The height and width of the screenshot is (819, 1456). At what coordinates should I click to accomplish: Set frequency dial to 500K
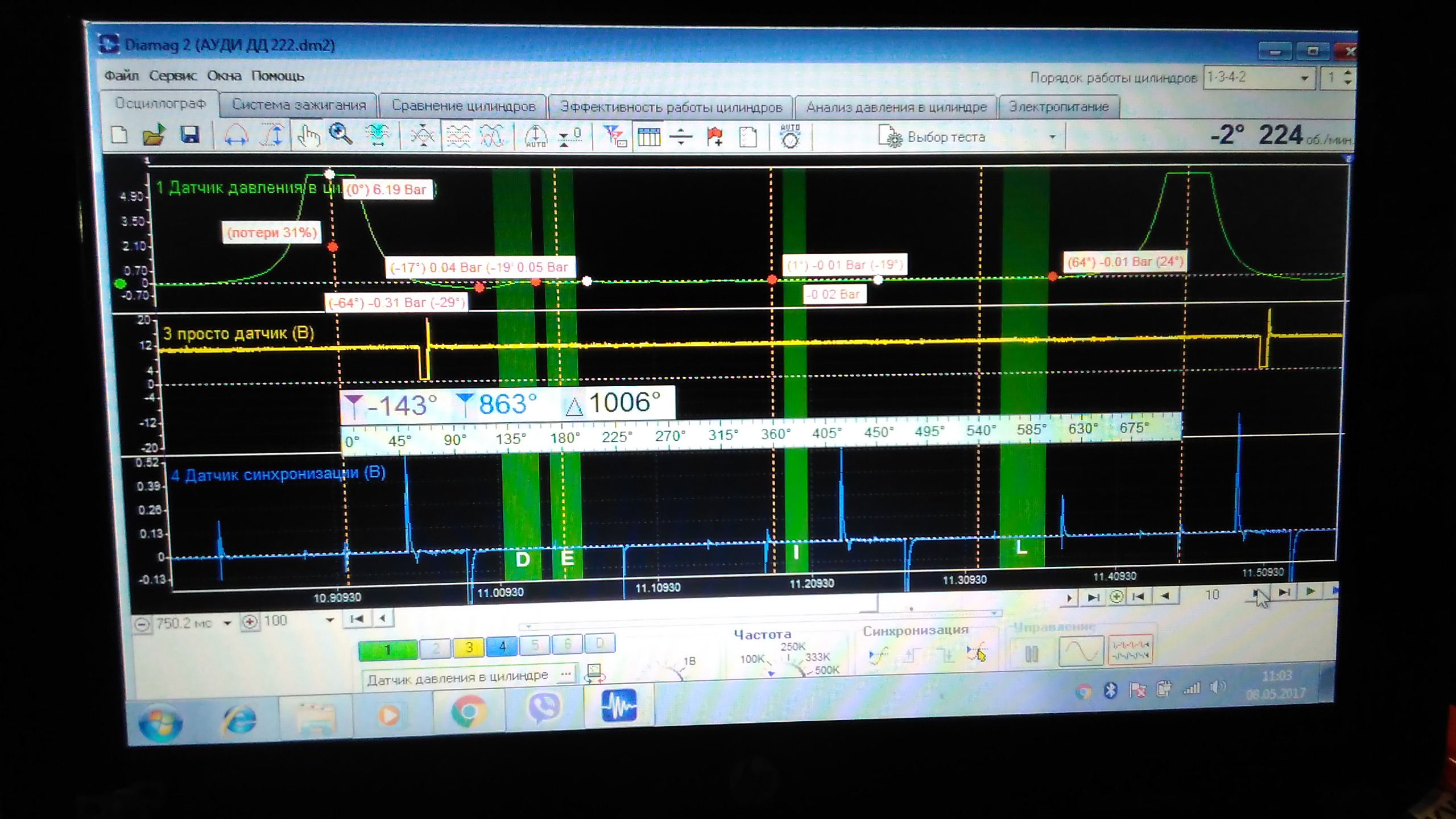(826, 670)
